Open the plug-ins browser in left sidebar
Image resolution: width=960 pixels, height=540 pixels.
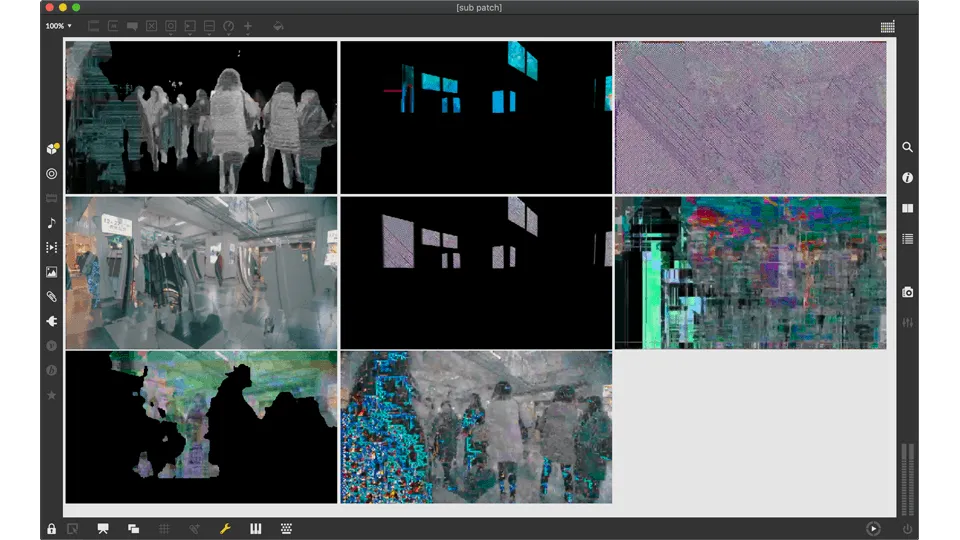51,321
